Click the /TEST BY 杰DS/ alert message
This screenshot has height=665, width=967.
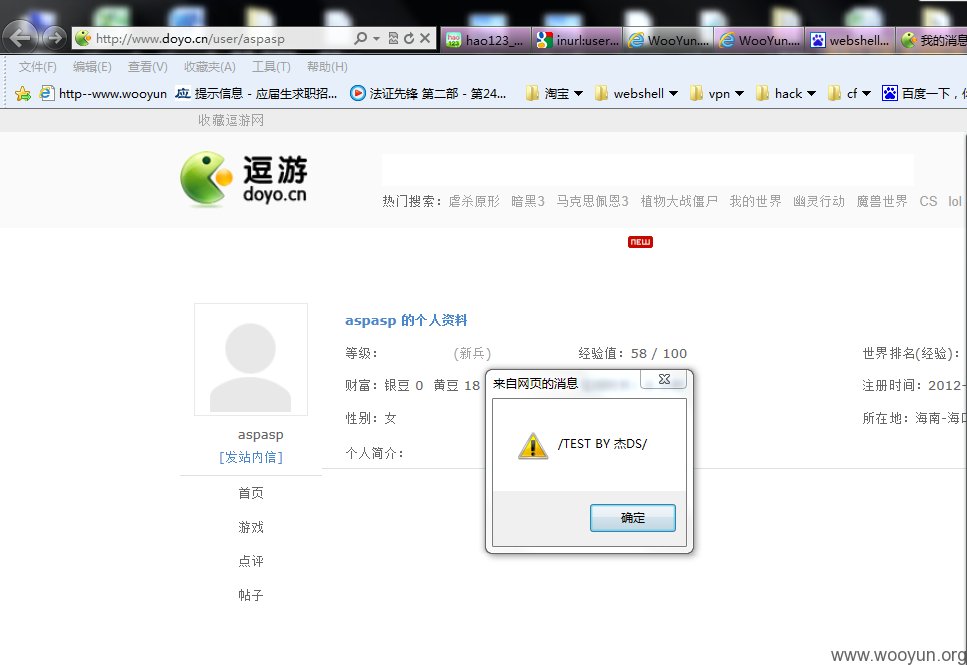603,444
